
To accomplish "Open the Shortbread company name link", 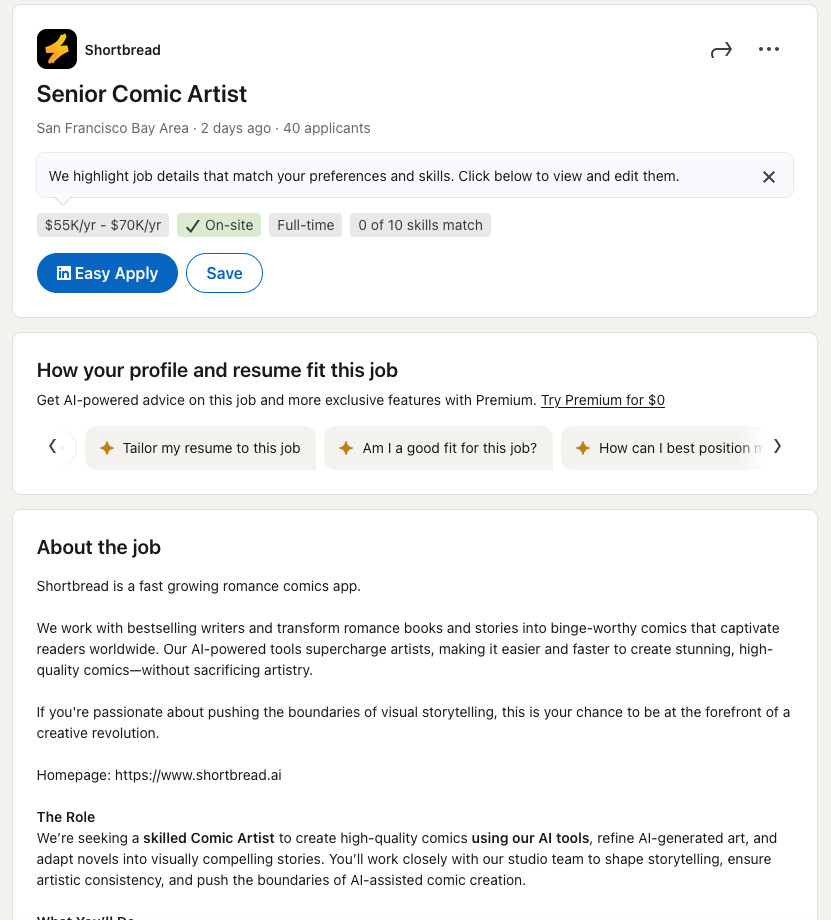I will click(x=123, y=50).
